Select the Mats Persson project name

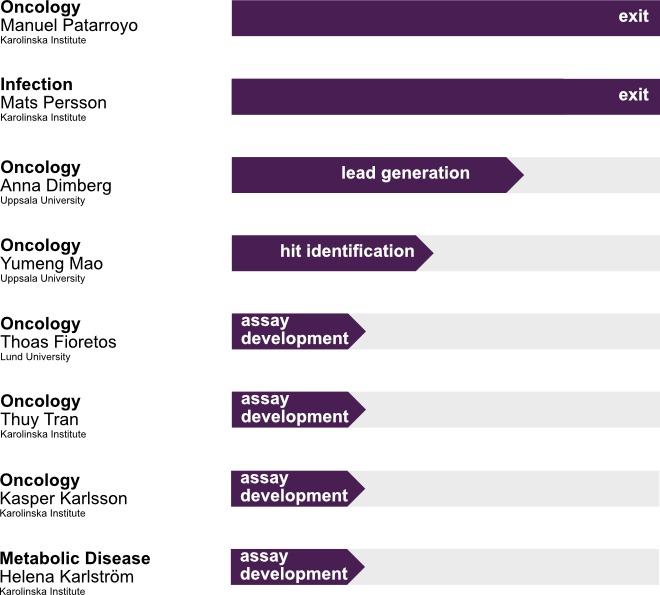click(54, 103)
